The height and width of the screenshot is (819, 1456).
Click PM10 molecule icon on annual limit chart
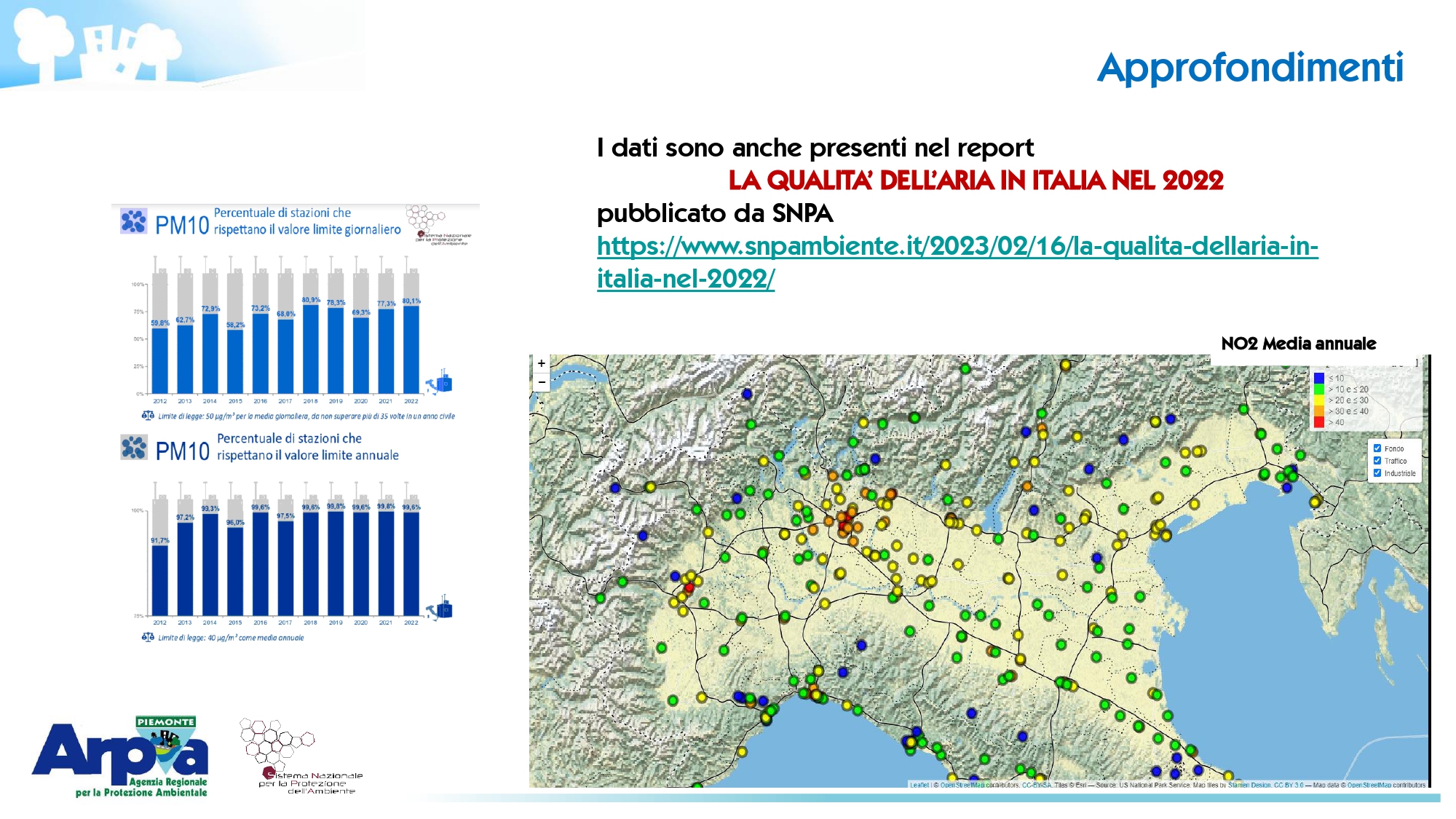point(134,448)
